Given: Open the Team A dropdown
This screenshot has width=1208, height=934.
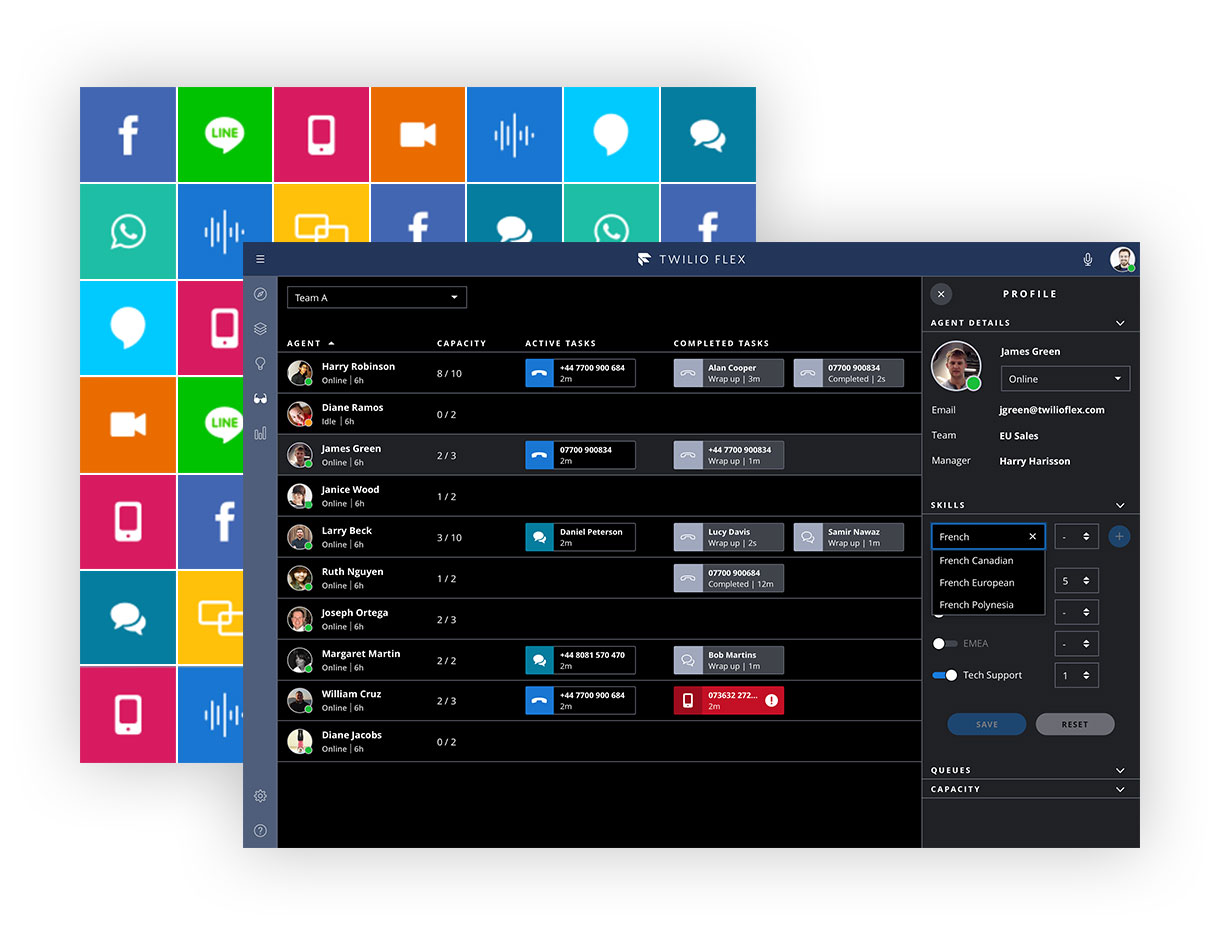Looking at the screenshot, I should tap(377, 297).
